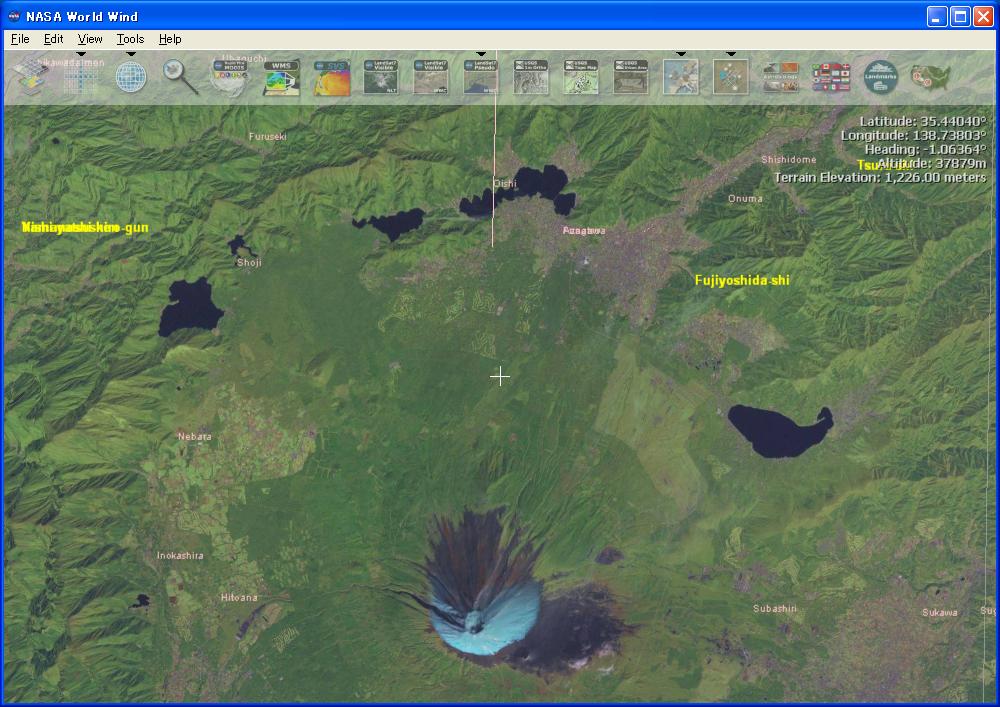Click the Oishi place label

[x=505, y=184]
